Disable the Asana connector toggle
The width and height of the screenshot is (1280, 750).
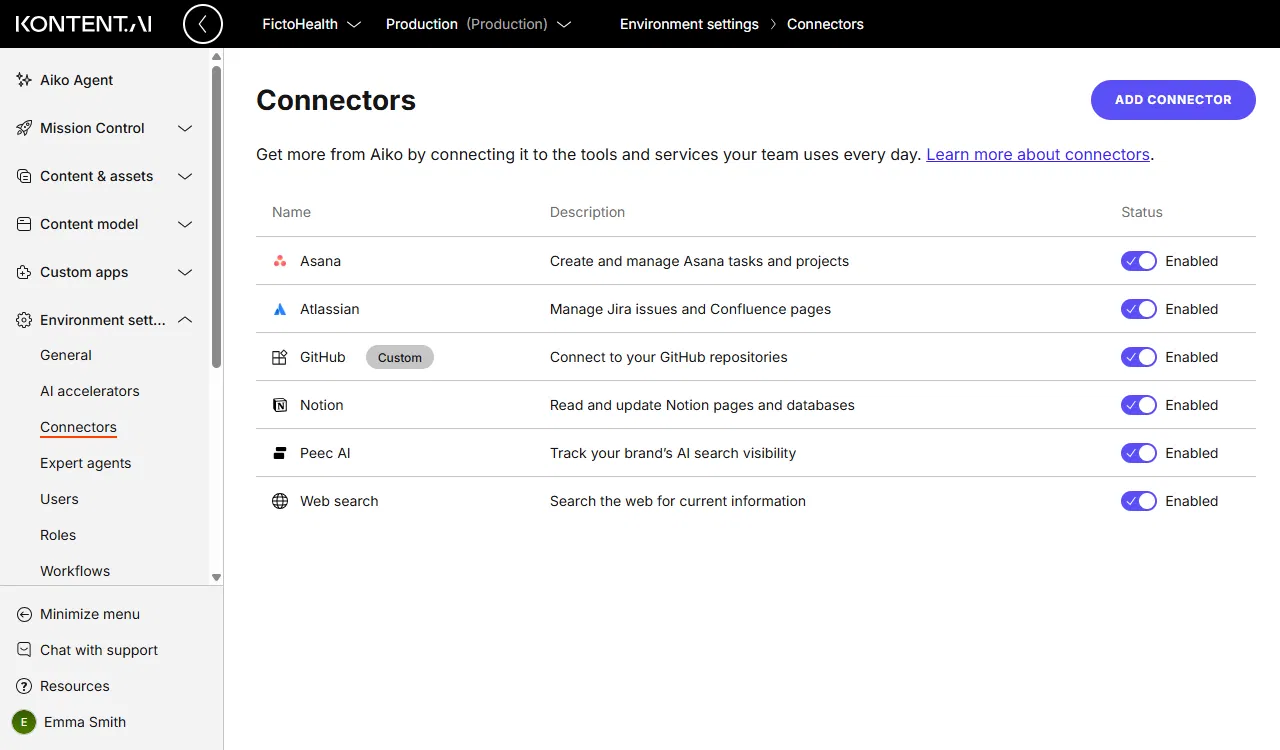pyautogui.click(x=1139, y=261)
